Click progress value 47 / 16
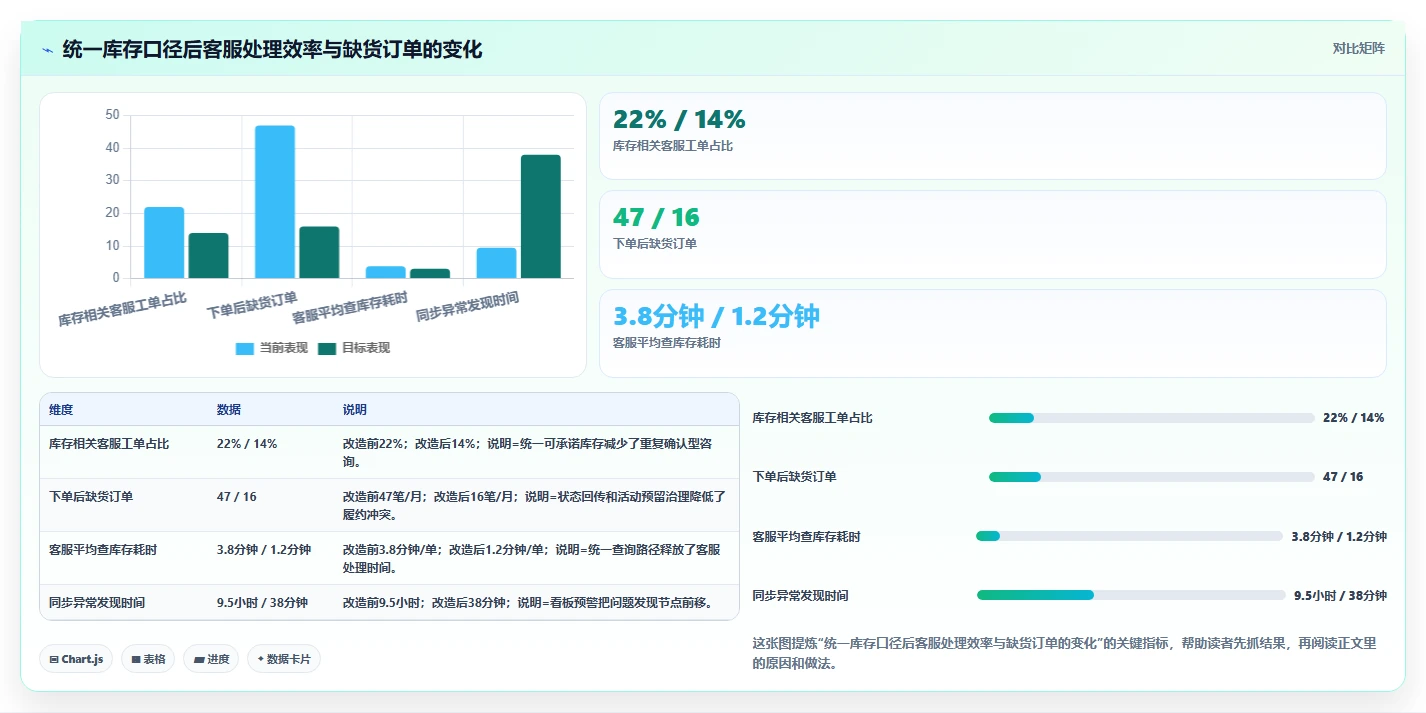 click(1343, 477)
